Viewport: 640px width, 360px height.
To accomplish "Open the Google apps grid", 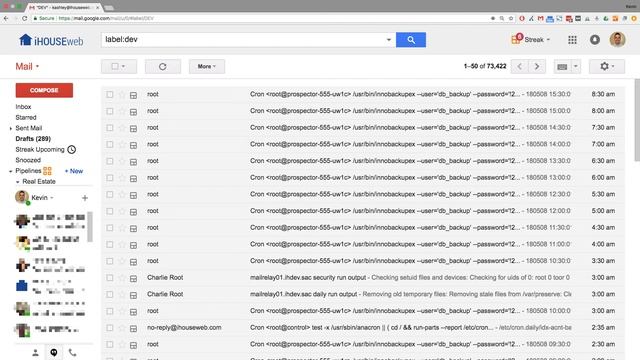I will (x=572, y=40).
